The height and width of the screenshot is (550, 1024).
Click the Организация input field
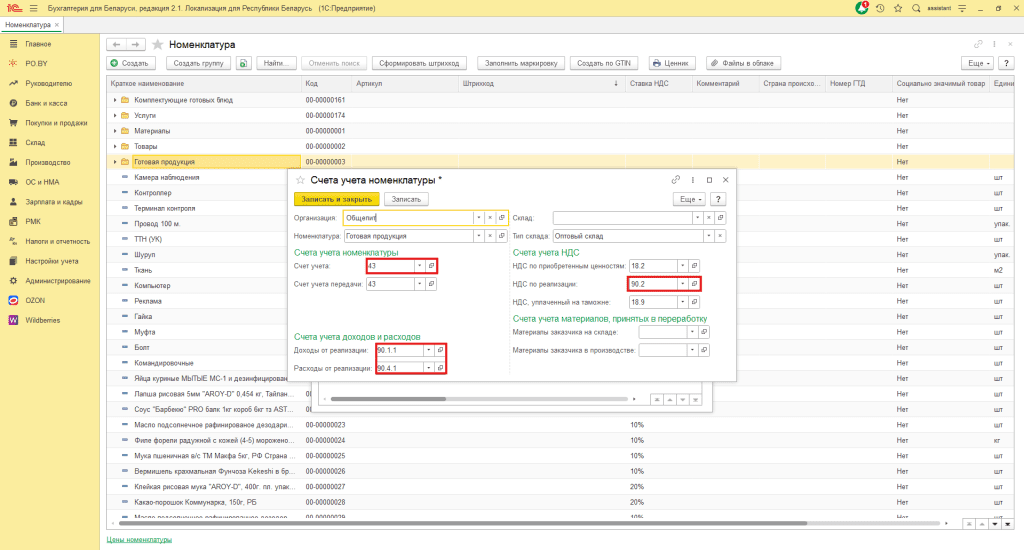tap(408, 218)
